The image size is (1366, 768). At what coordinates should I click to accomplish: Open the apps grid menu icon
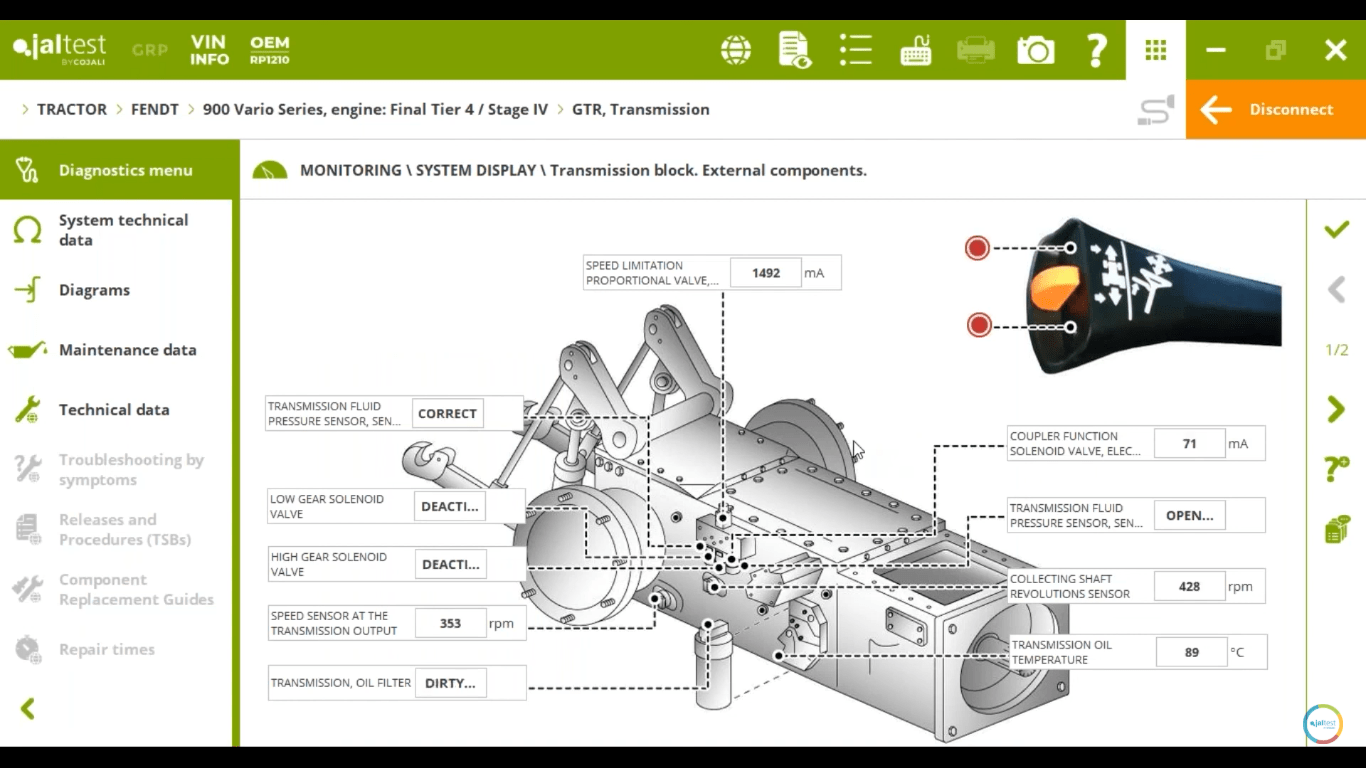click(x=1156, y=50)
